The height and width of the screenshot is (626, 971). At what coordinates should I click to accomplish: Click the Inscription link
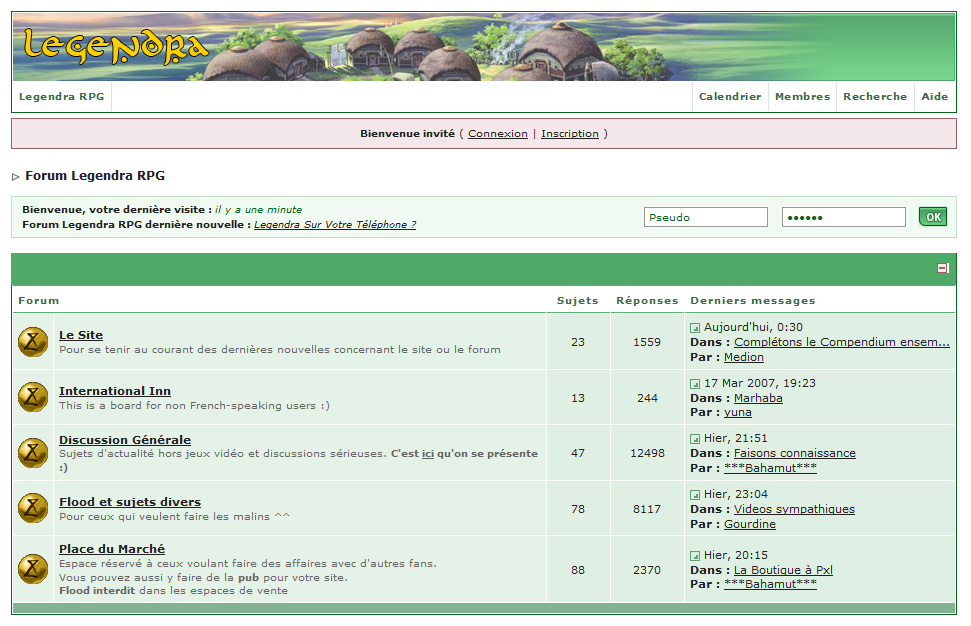click(x=570, y=134)
